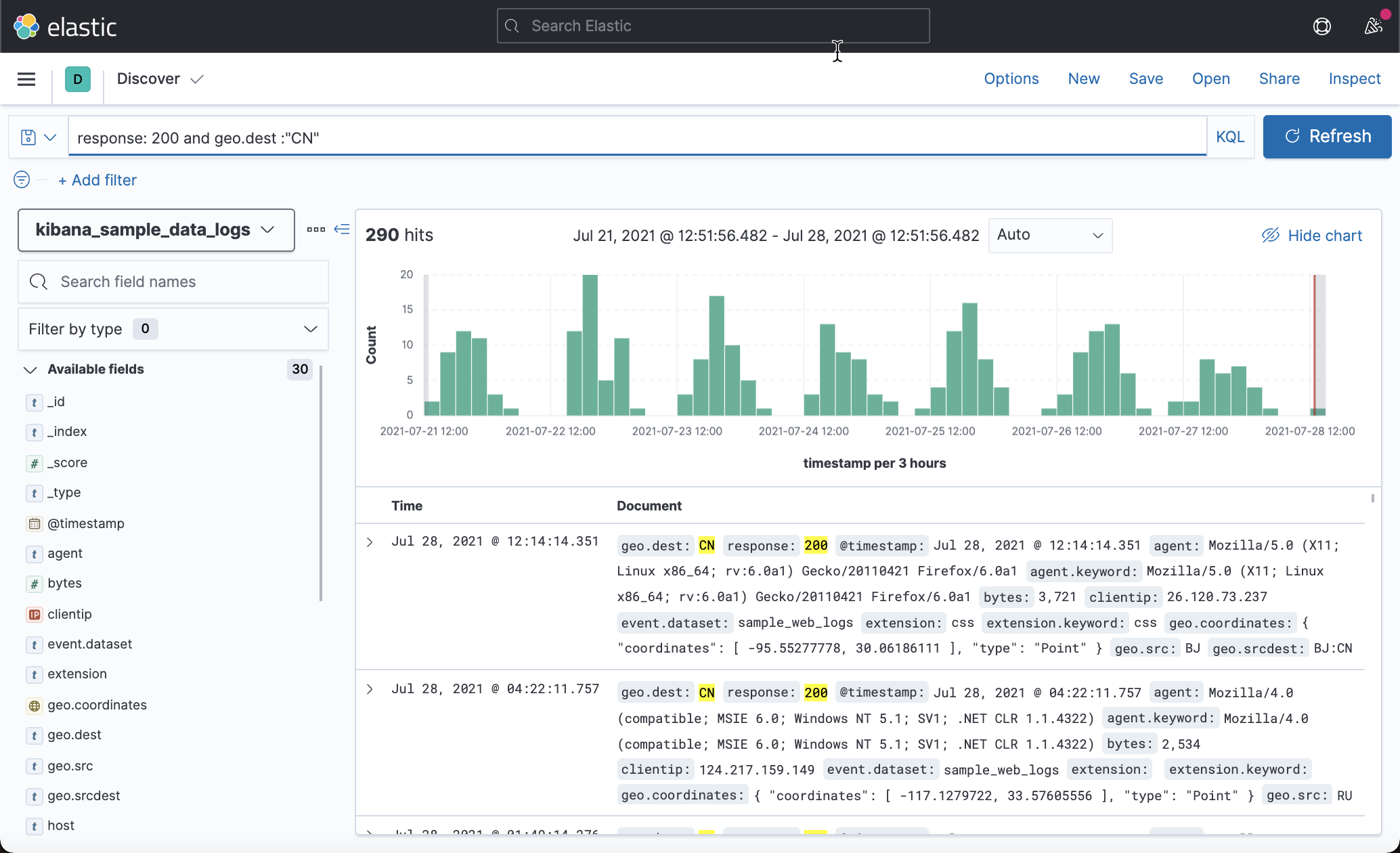Change the Auto time interval dropdown

[x=1049, y=235]
